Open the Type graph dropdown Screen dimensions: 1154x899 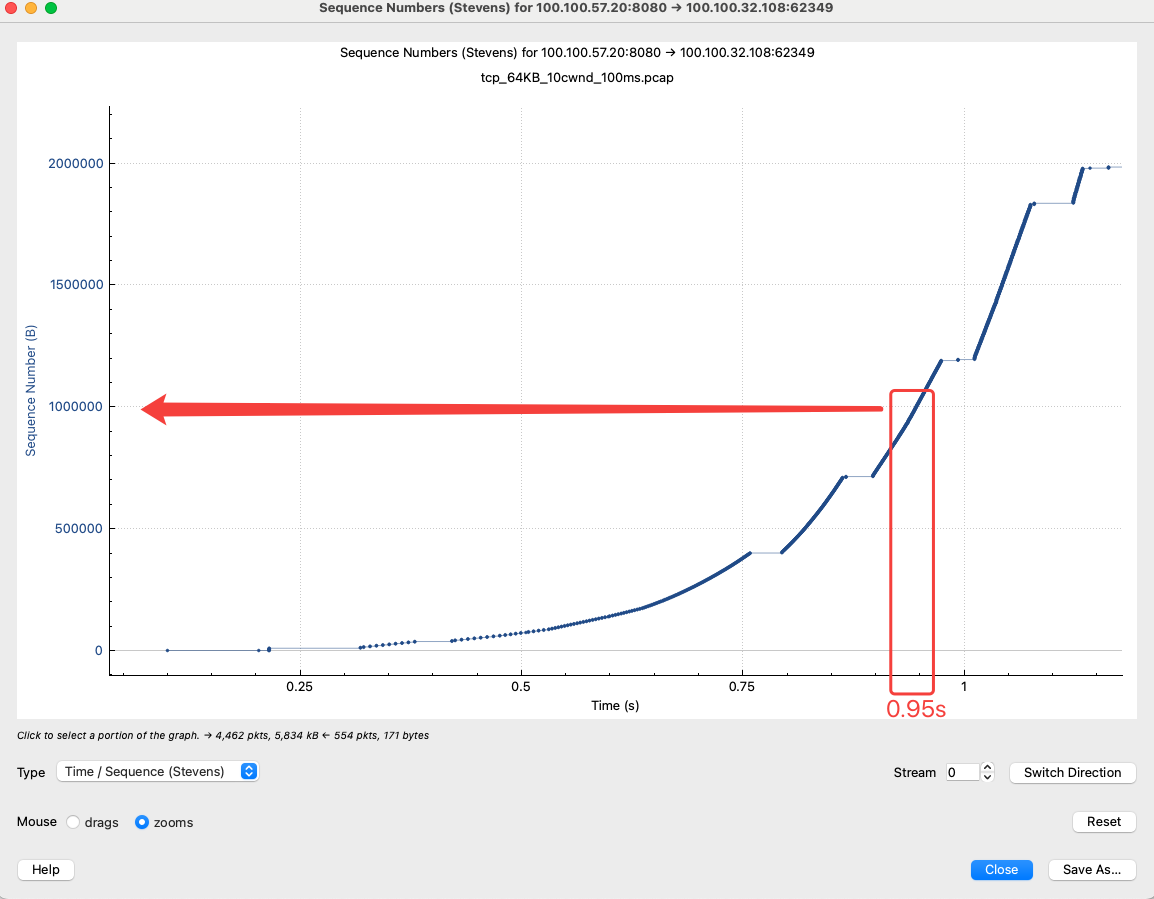158,772
